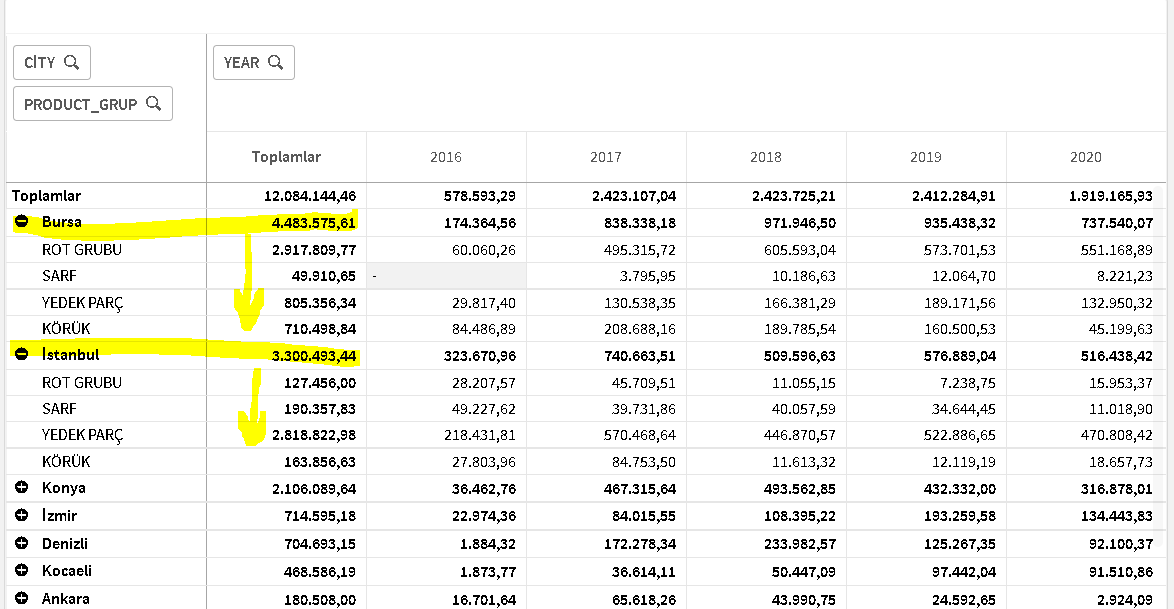This screenshot has height=609, width=1174.
Task: Click the search icon in YEAR field
Action: pos(276,62)
